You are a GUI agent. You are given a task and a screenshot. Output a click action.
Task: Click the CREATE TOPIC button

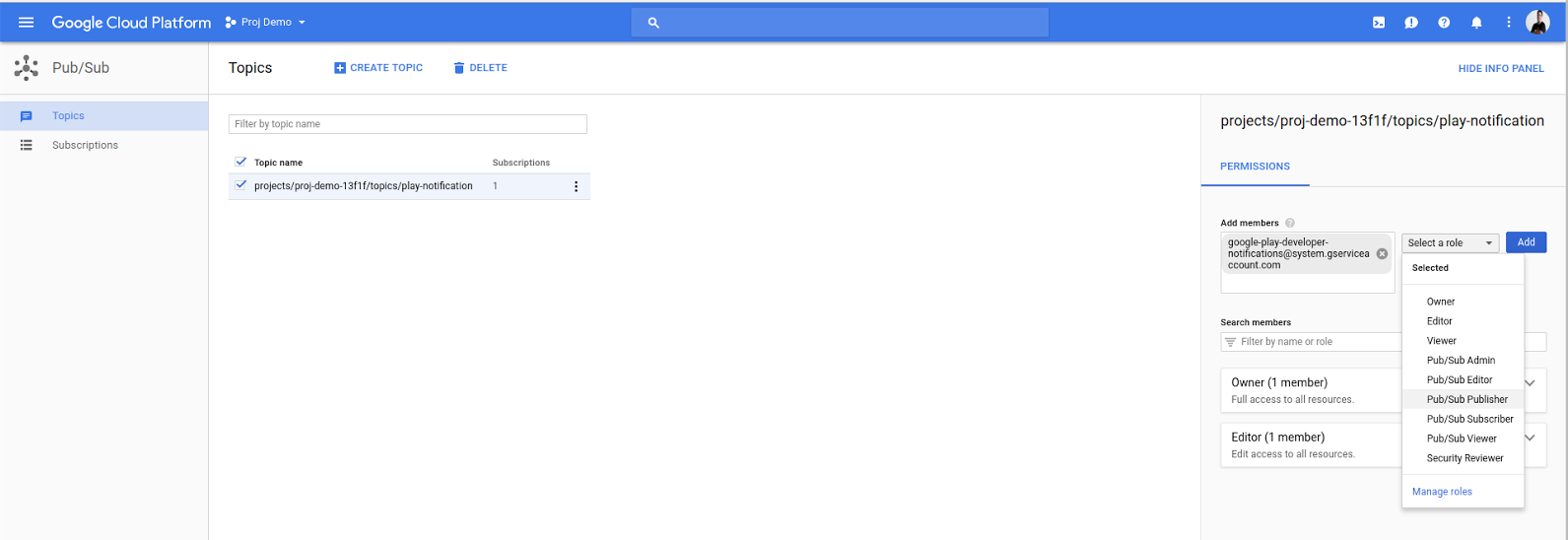[x=378, y=68]
